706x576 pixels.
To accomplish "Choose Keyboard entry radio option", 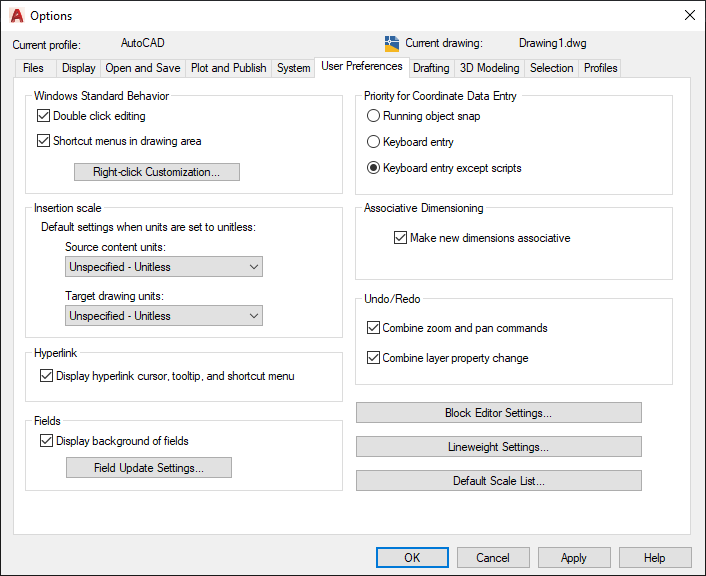I will 374,142.
